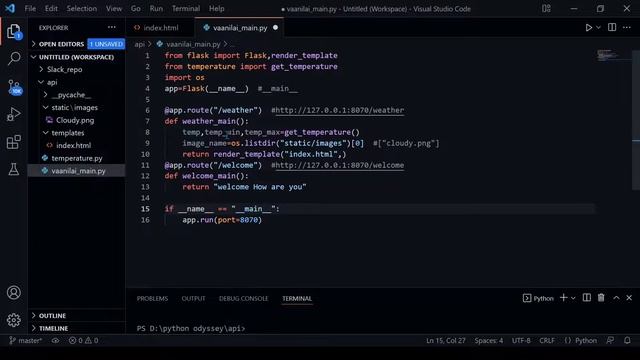
Task: Create a new terminal with plus icon
Action: (563, 298)
